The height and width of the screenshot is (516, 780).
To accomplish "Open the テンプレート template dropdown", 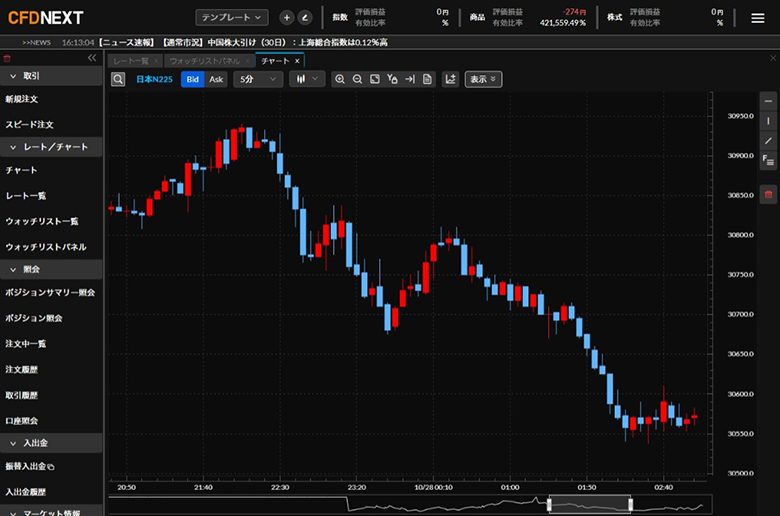I will tap(231, 17).
